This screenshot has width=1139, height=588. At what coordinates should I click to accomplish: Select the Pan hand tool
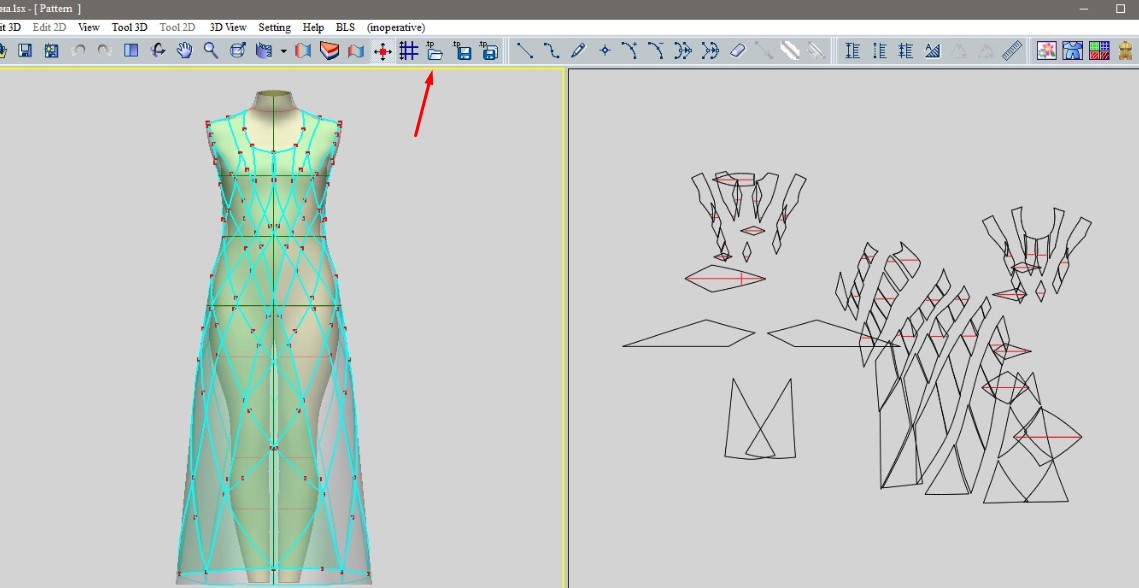point(184,51)
